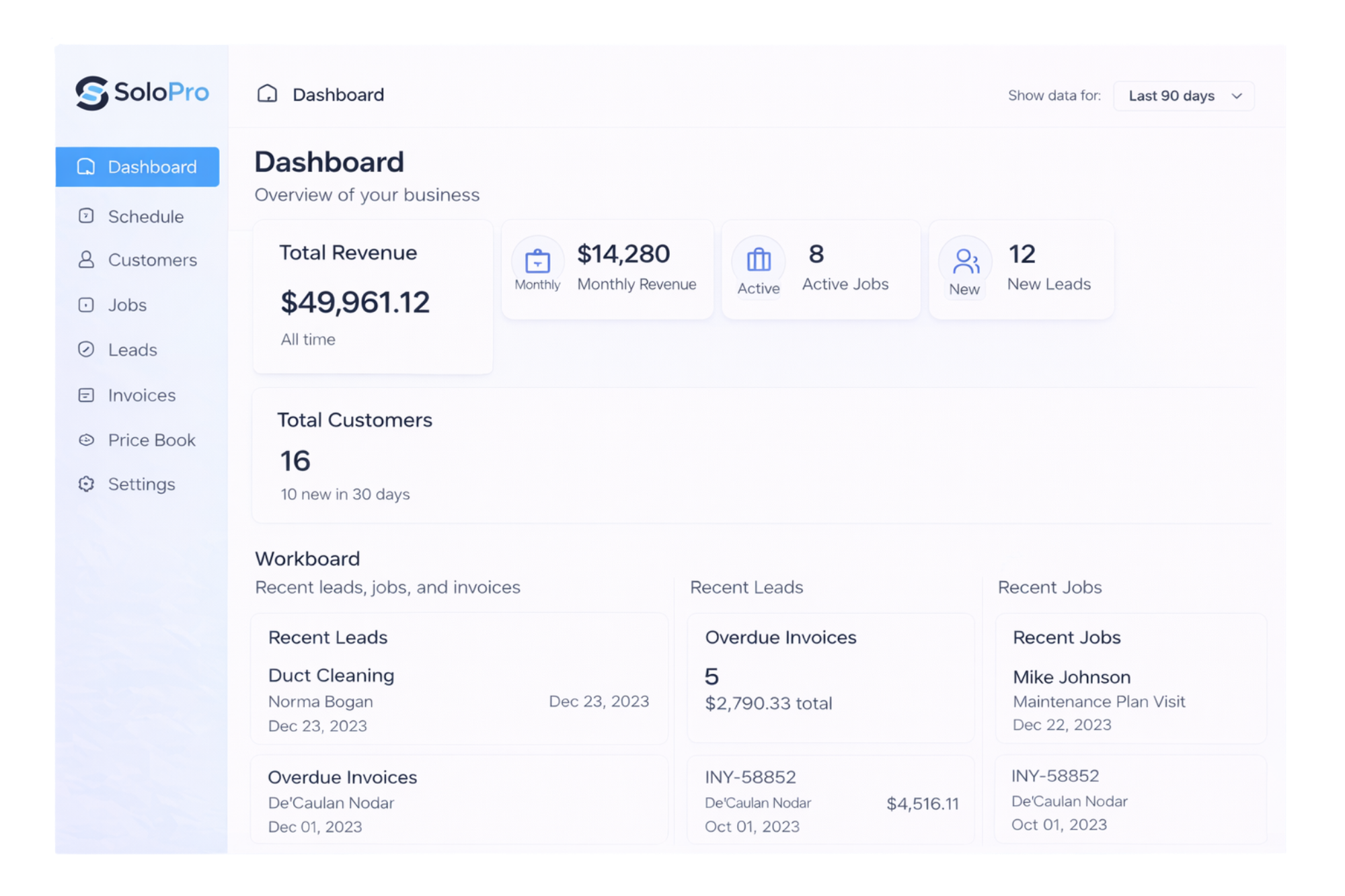Click the Leads checkmark icon
Image resolution: width=1345 pixels, height=896 pixels.
click(86, 350)
